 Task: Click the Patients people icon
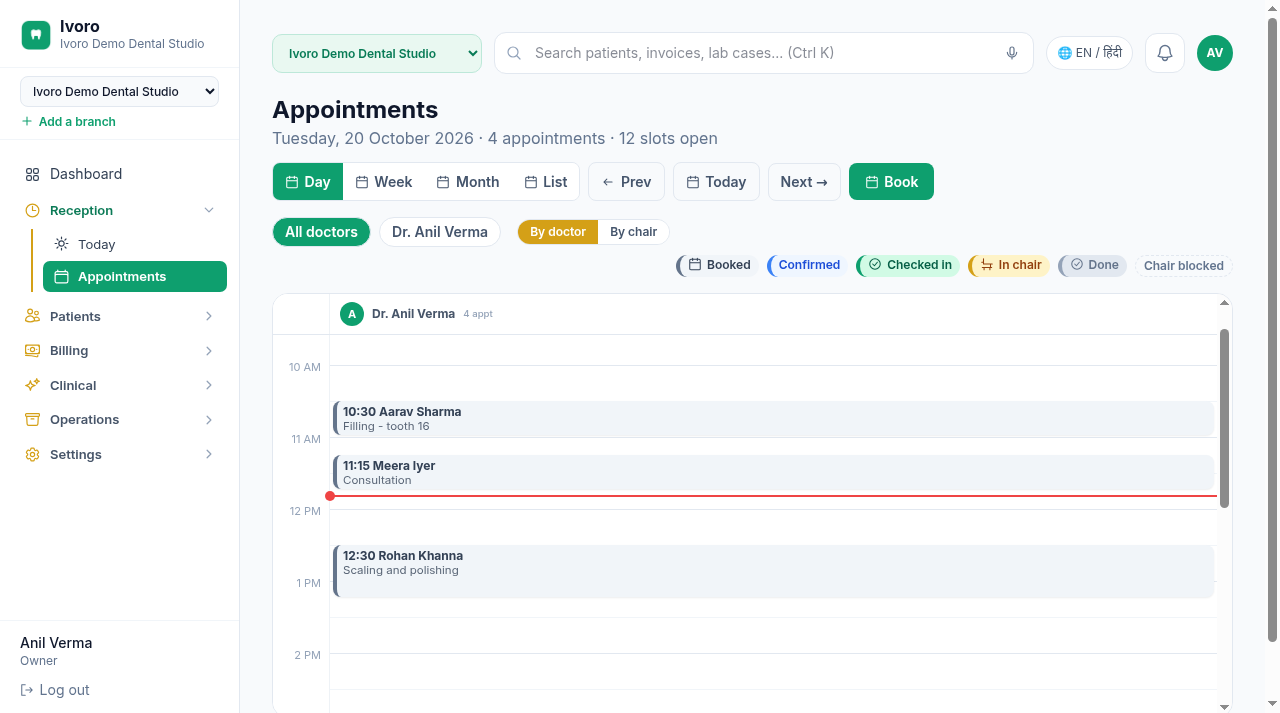[32, 316]
